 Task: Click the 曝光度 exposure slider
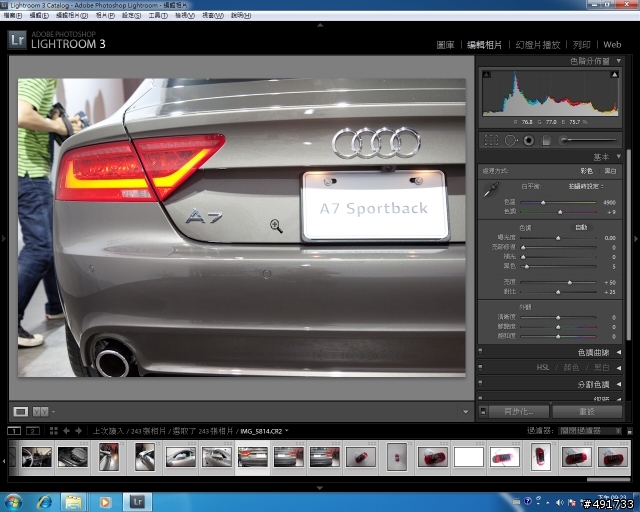pos(558,238)
